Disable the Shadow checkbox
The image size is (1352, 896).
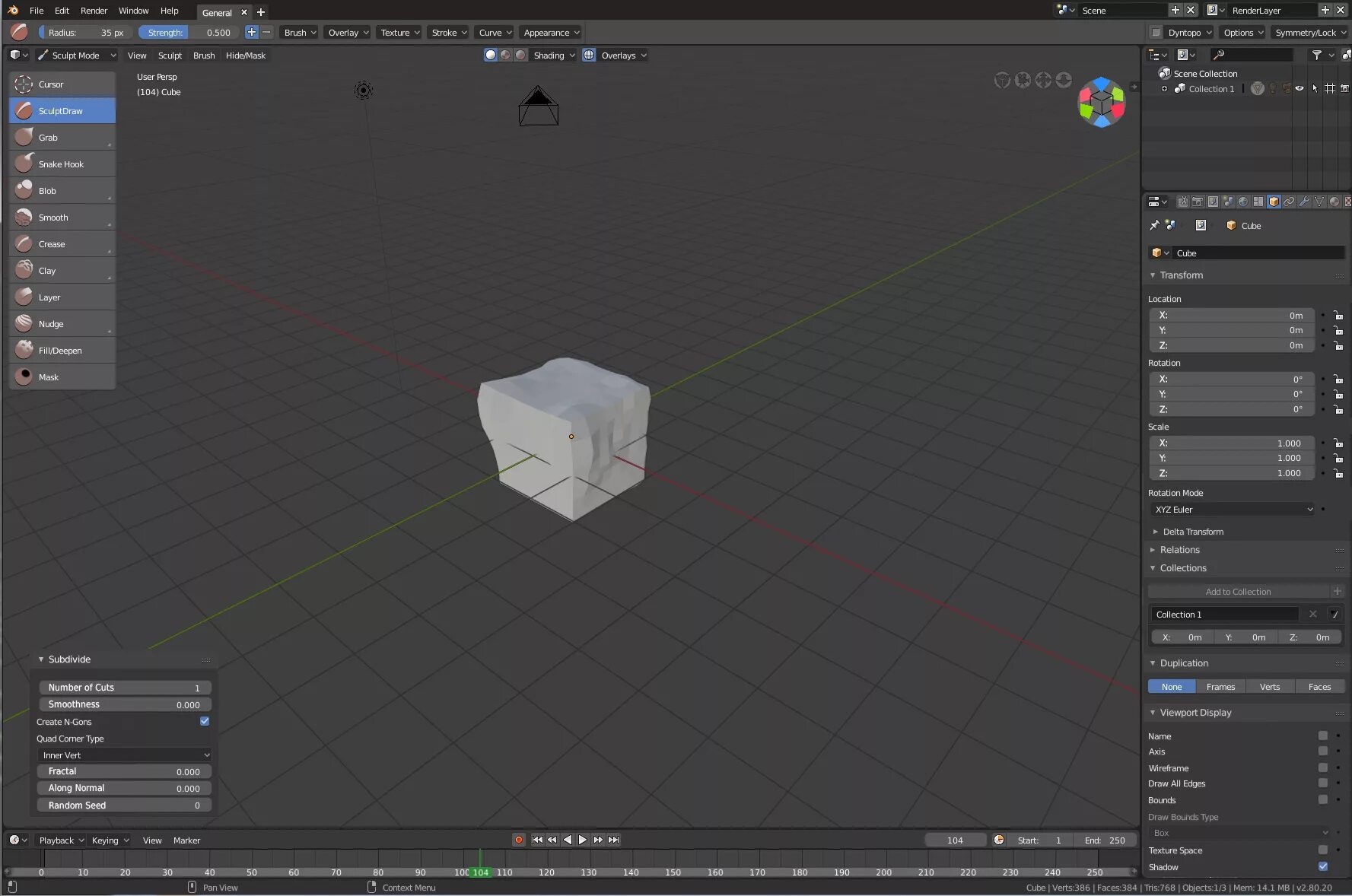[x=1323, y=866]
